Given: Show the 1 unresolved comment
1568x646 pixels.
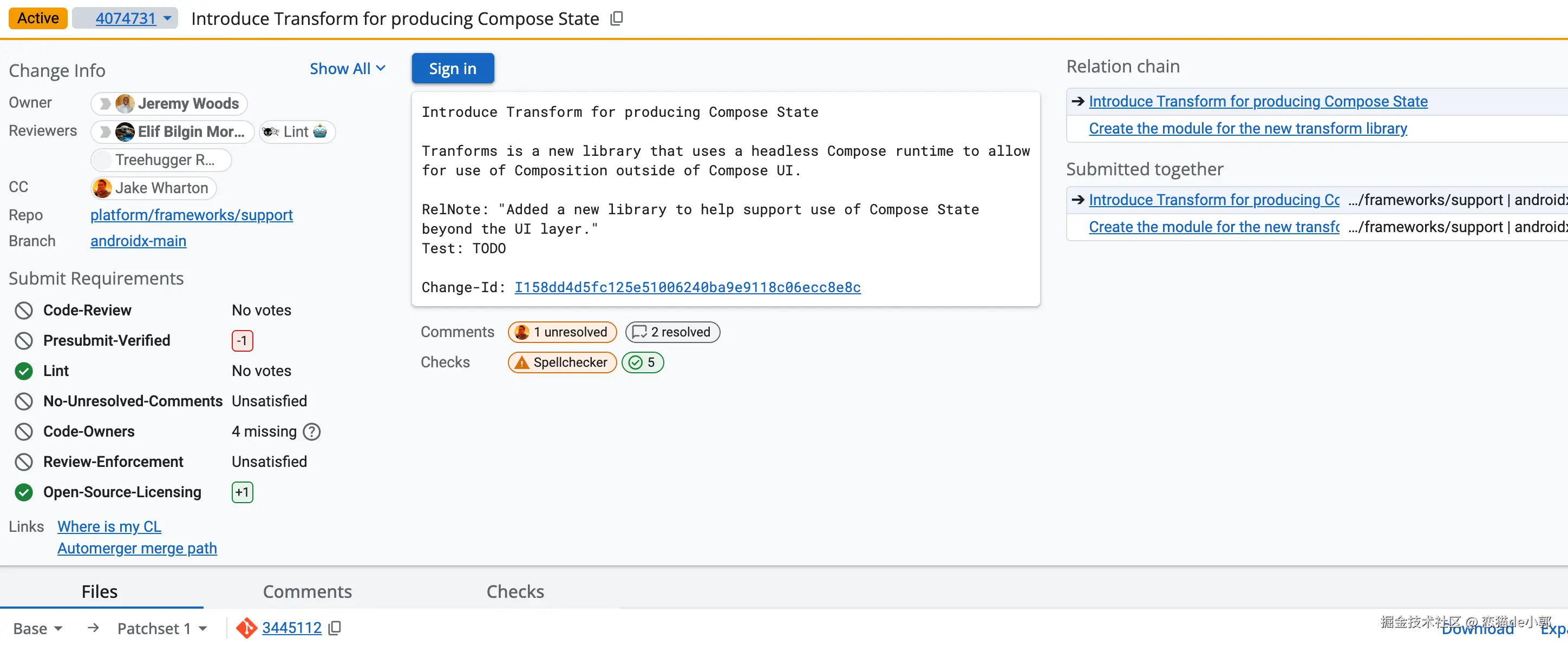Looking at the screenshot, I should [x=562, y=332].
